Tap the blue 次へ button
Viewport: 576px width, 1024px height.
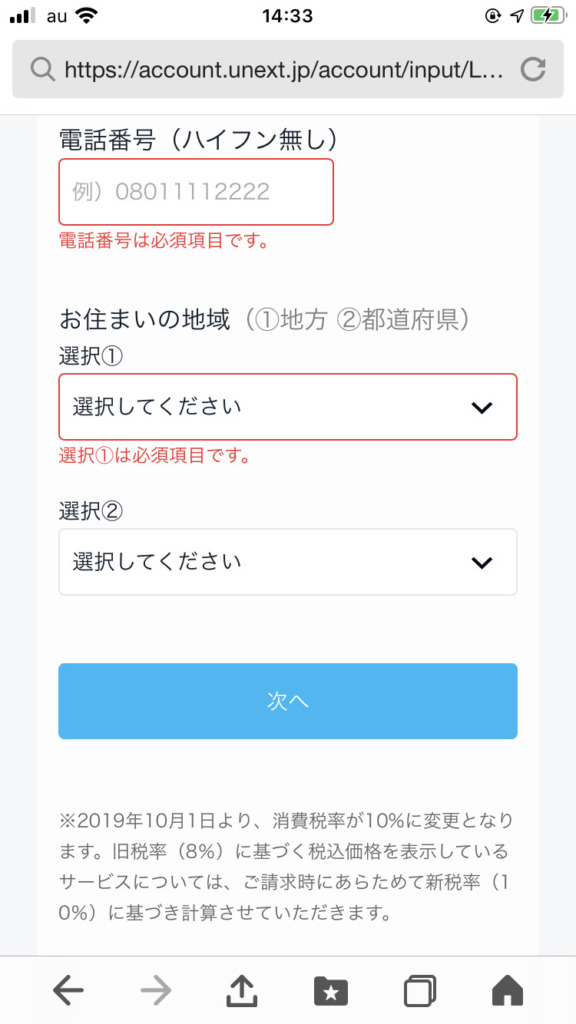point(288,701)
